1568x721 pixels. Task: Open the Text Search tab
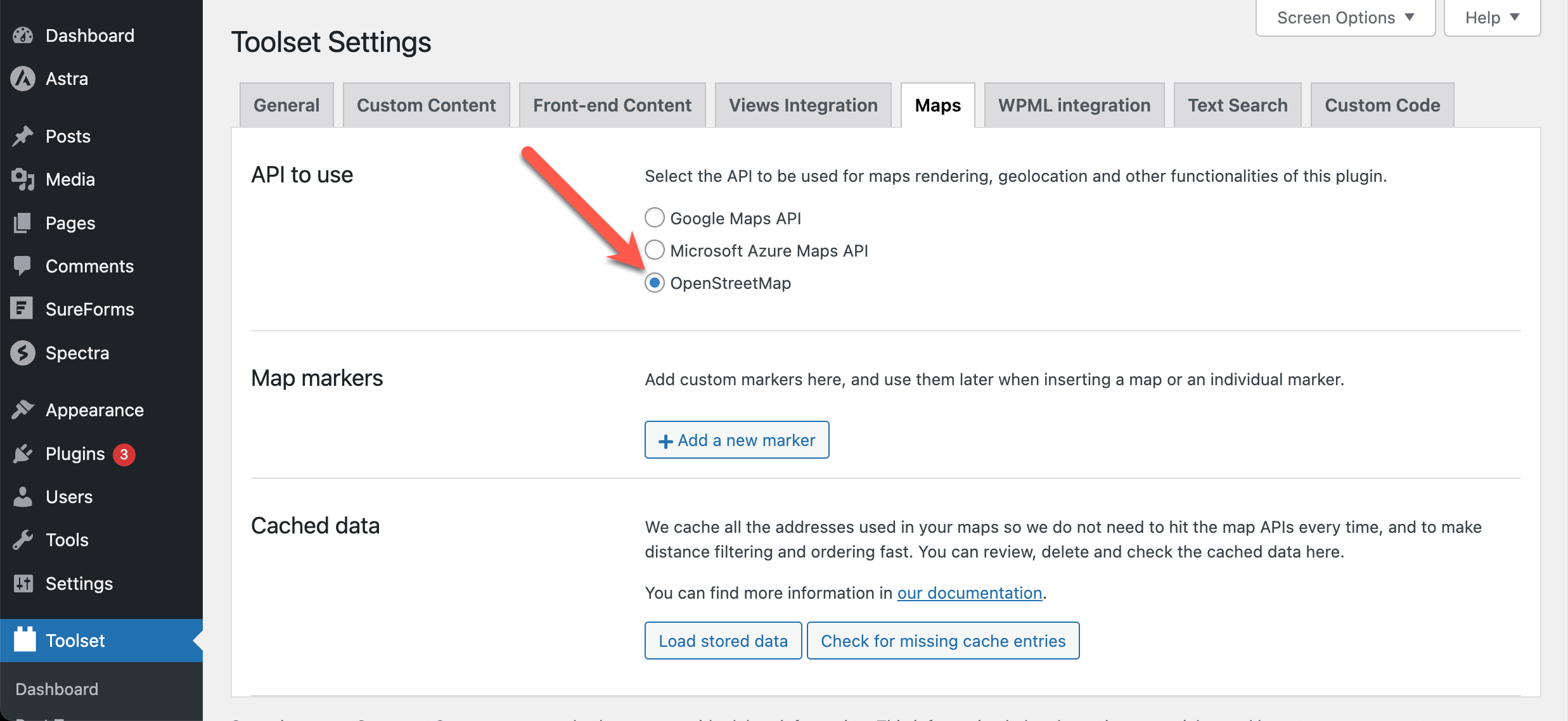(1238, 105)
